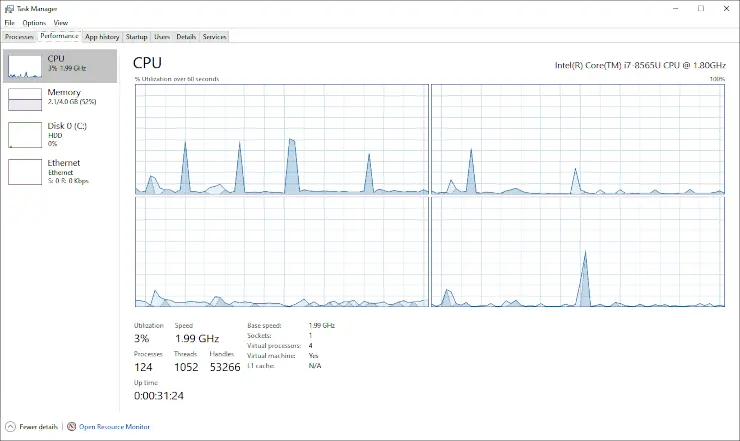Switch to the Startup tab
The image size is (740, 441).
(x=136, y=37)
